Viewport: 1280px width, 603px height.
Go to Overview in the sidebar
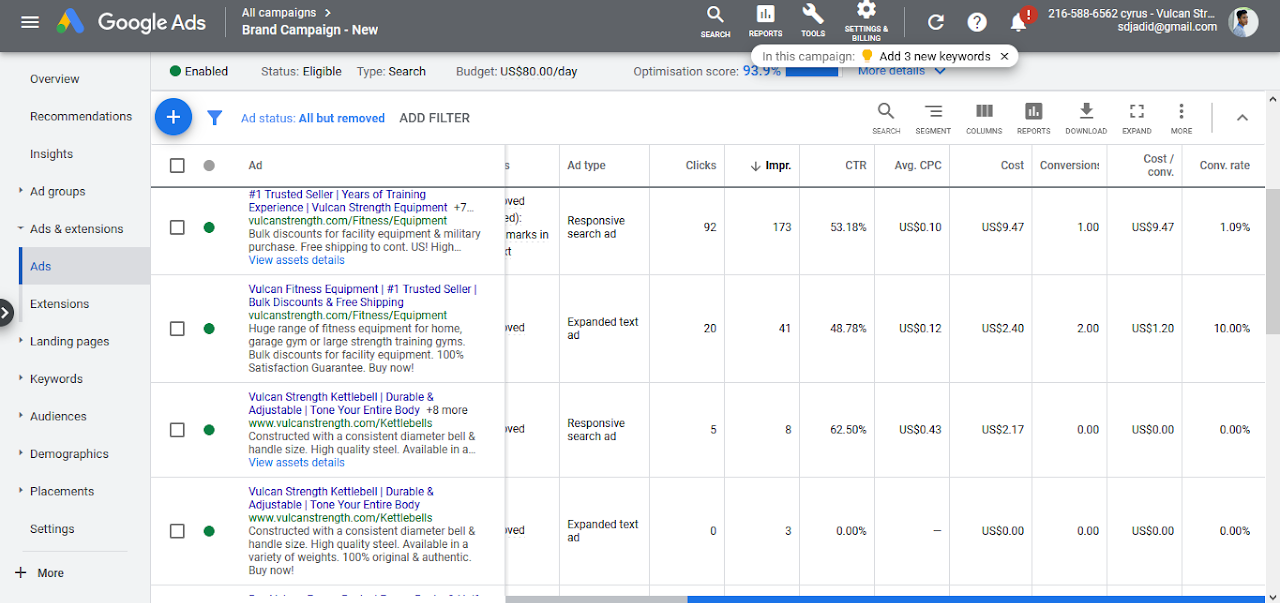pyautogui.click(x=54, y=79)
